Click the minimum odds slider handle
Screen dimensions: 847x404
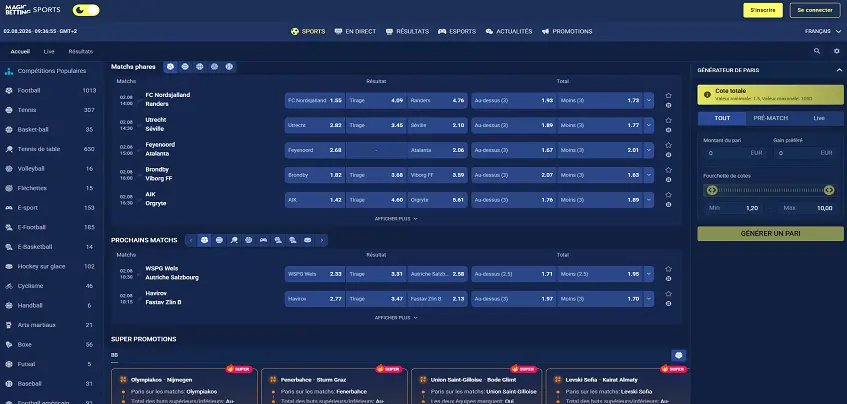(711, 190)
